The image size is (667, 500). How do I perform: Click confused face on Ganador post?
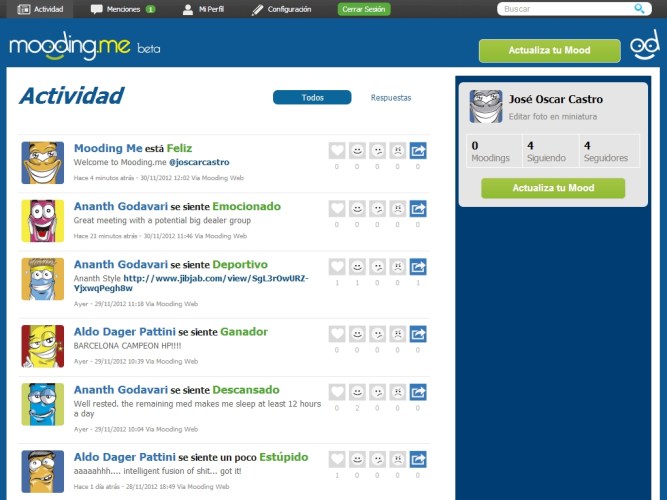pos(377,334)
